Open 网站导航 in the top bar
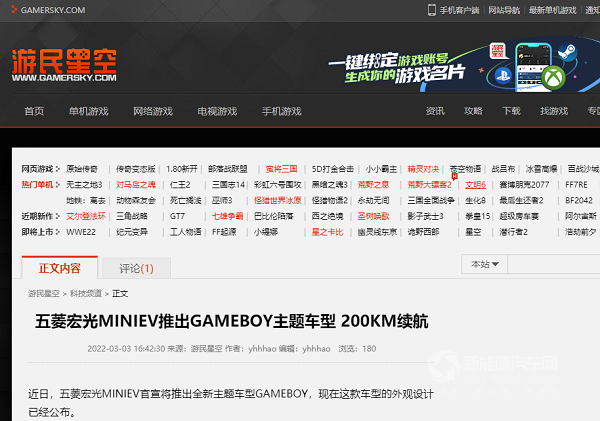 pyautogui.click(x=504, y=10)
